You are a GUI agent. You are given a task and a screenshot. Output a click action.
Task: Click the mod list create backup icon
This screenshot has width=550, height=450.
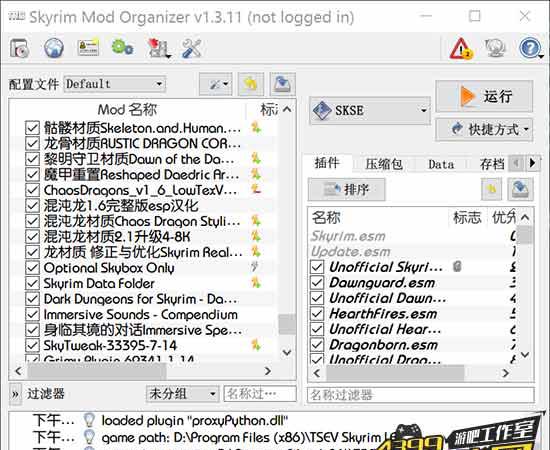pos(282,84)
